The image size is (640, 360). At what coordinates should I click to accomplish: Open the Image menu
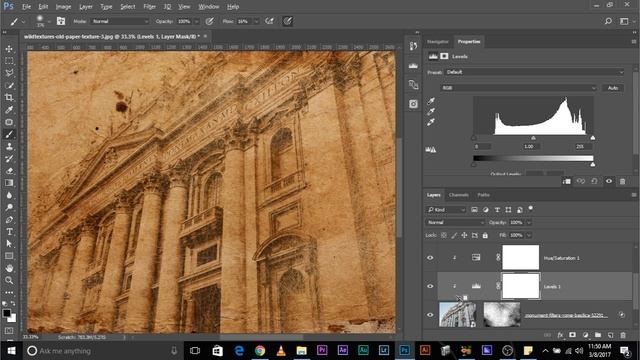(63, 7)
